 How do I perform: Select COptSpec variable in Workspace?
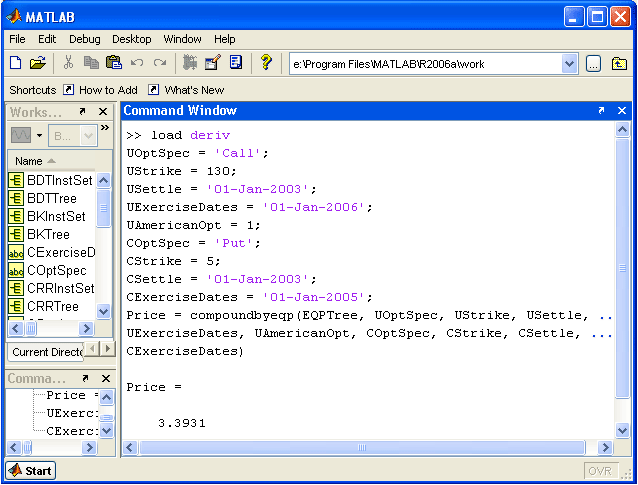coord(51,270)
